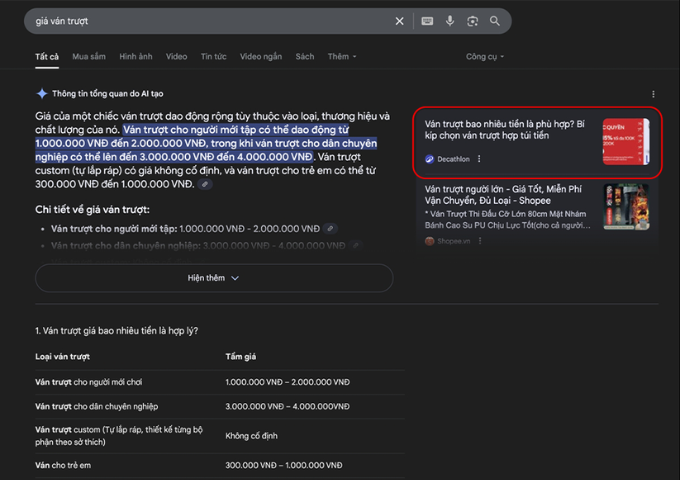
Task: Open the Thêm dropdown menu
Action: pyautogui.click(x=342, y=56)
